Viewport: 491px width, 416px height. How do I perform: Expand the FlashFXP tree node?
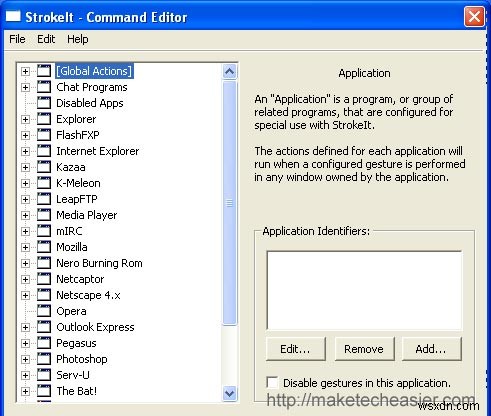pos(25,135)
